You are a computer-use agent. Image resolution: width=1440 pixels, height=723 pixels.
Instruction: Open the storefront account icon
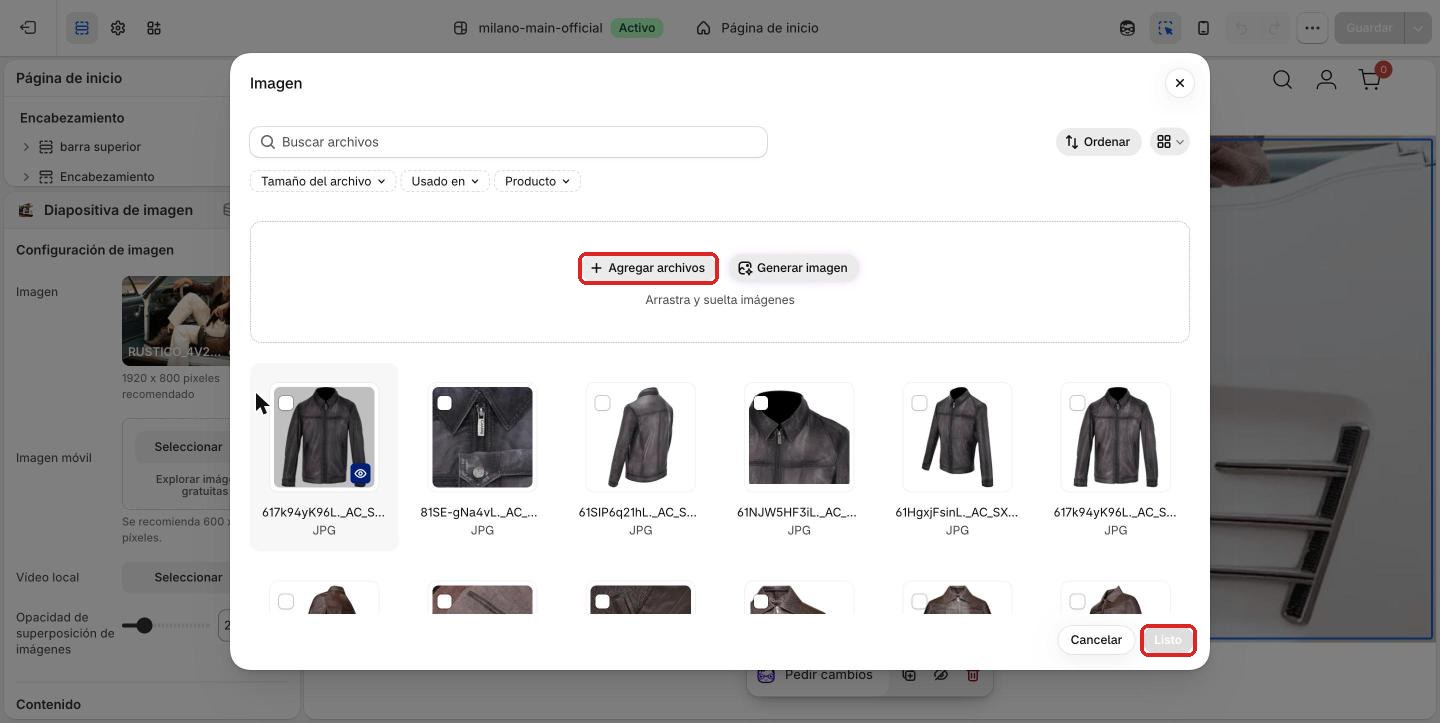pyautogui.click(x=1326, y=79)
